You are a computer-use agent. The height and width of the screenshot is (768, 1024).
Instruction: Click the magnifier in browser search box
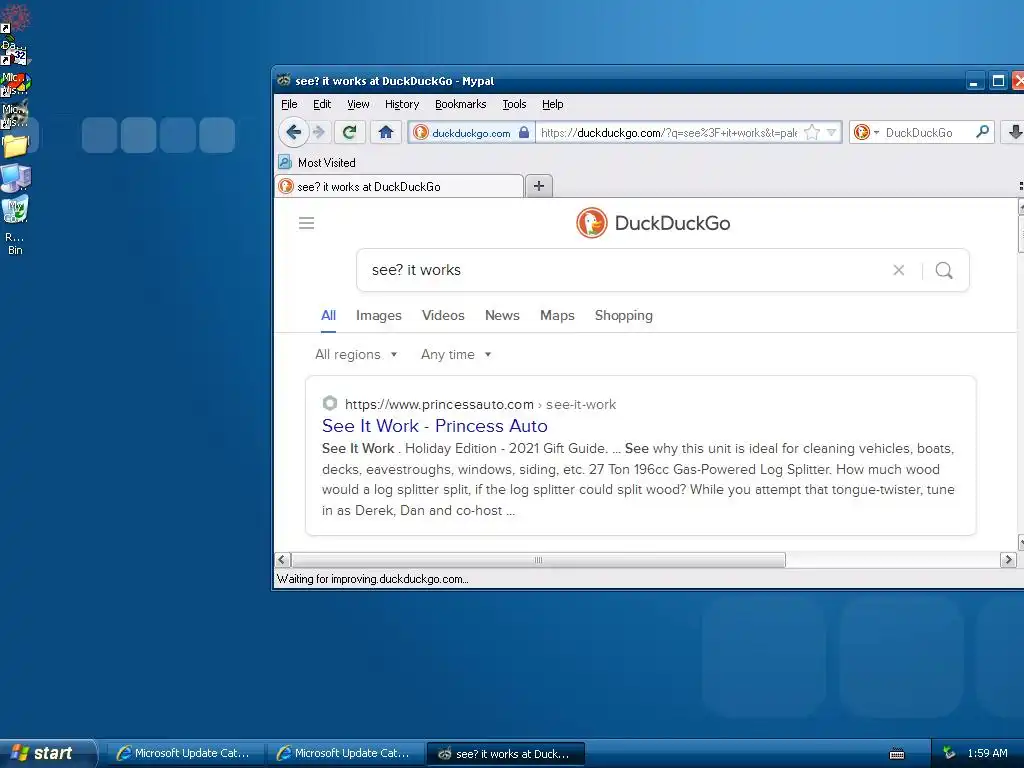coord(982,132)
